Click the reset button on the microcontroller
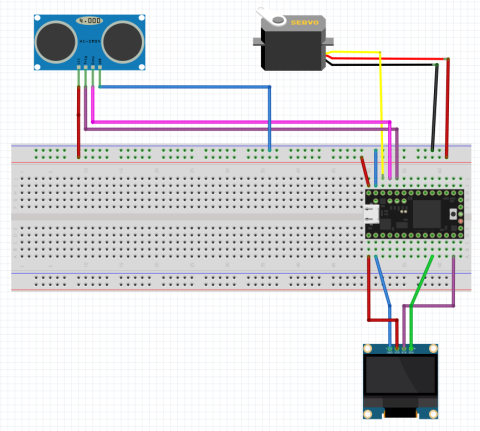480x431 pixels. [453, 214]
